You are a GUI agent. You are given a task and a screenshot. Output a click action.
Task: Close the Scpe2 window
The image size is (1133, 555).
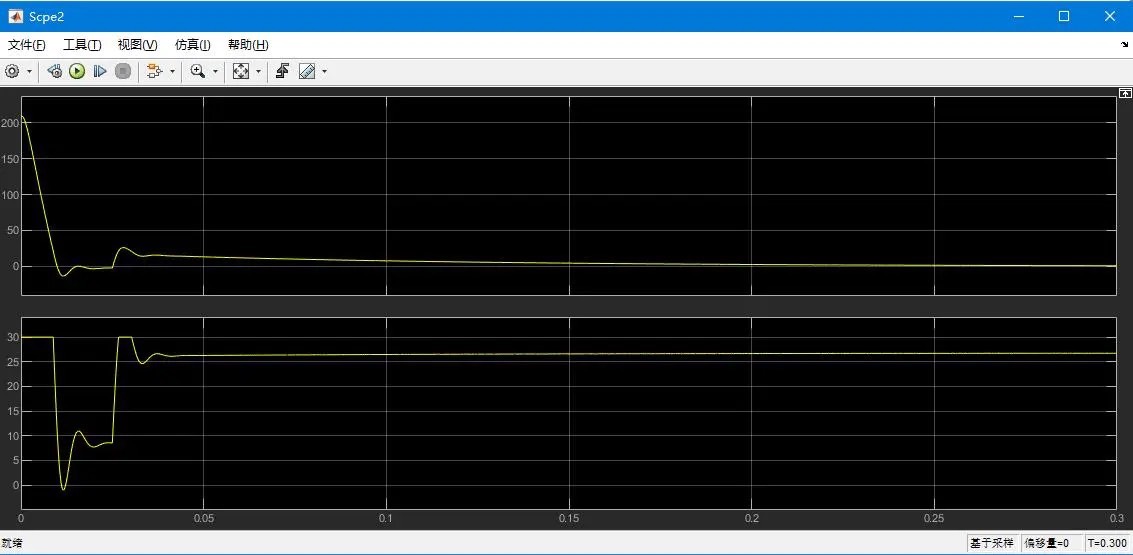click(x=1110, y=16)
